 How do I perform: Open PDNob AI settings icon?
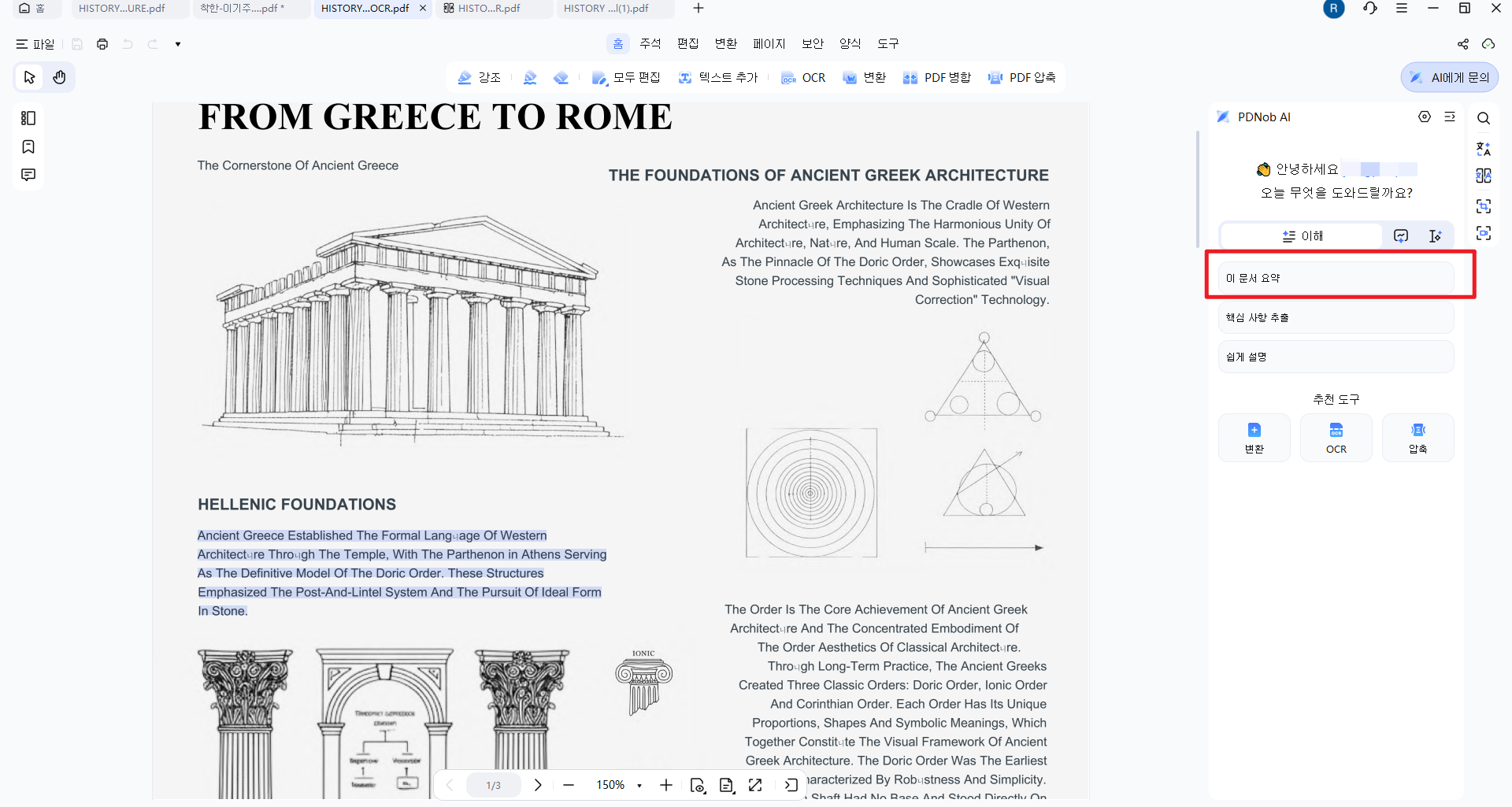pyautogui.click(x=1425, y=117)
